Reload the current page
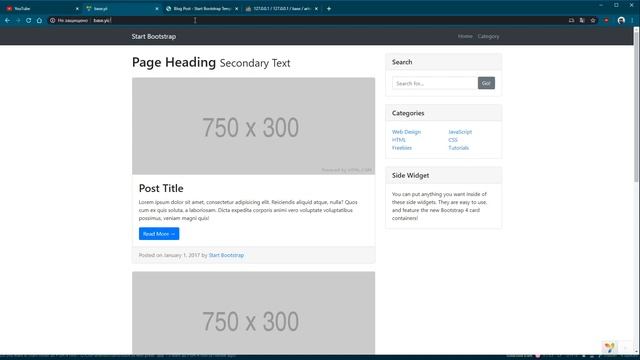The height and width of the screenshot is (360, 640). click(x=29, y=20)
